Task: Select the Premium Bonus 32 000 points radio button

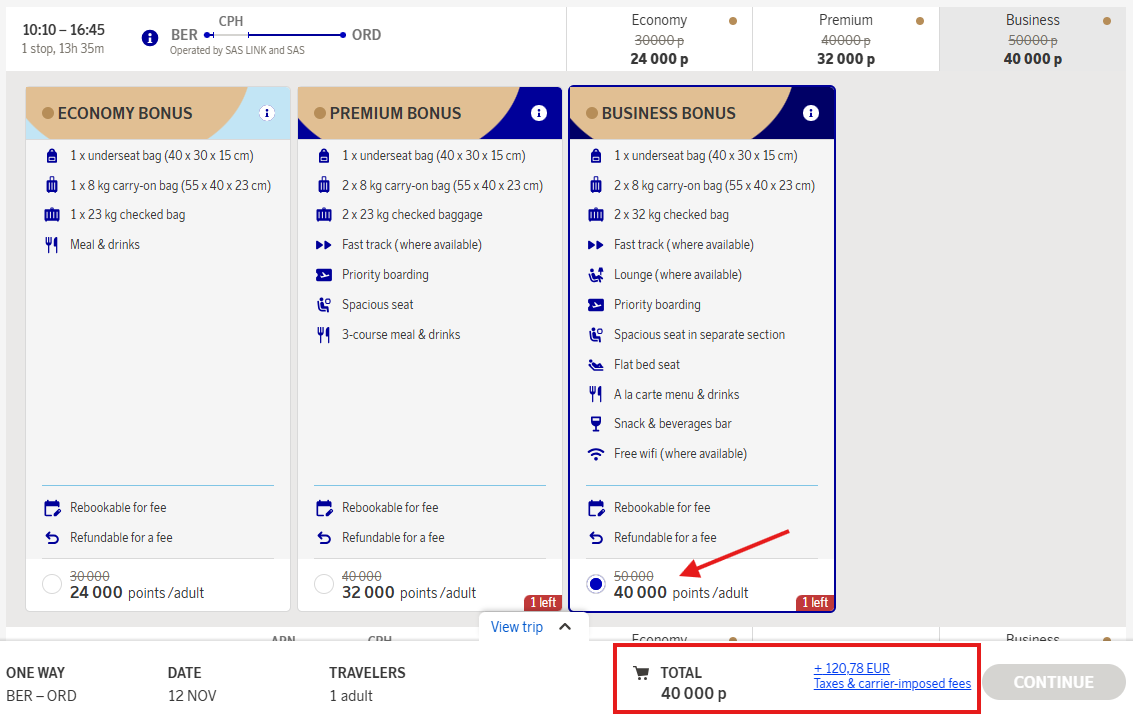Action: [323, 583]
